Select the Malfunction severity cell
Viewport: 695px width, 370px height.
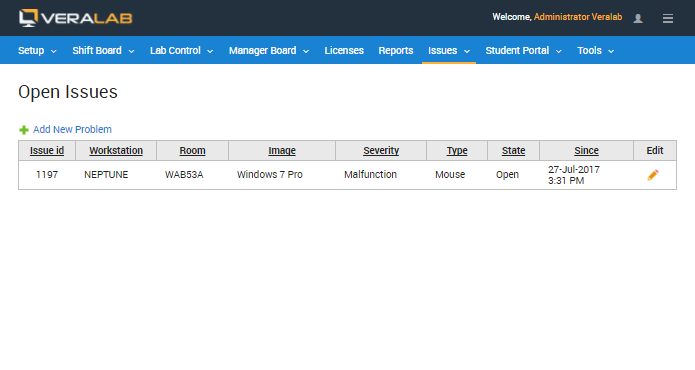[x=381, y=175]
